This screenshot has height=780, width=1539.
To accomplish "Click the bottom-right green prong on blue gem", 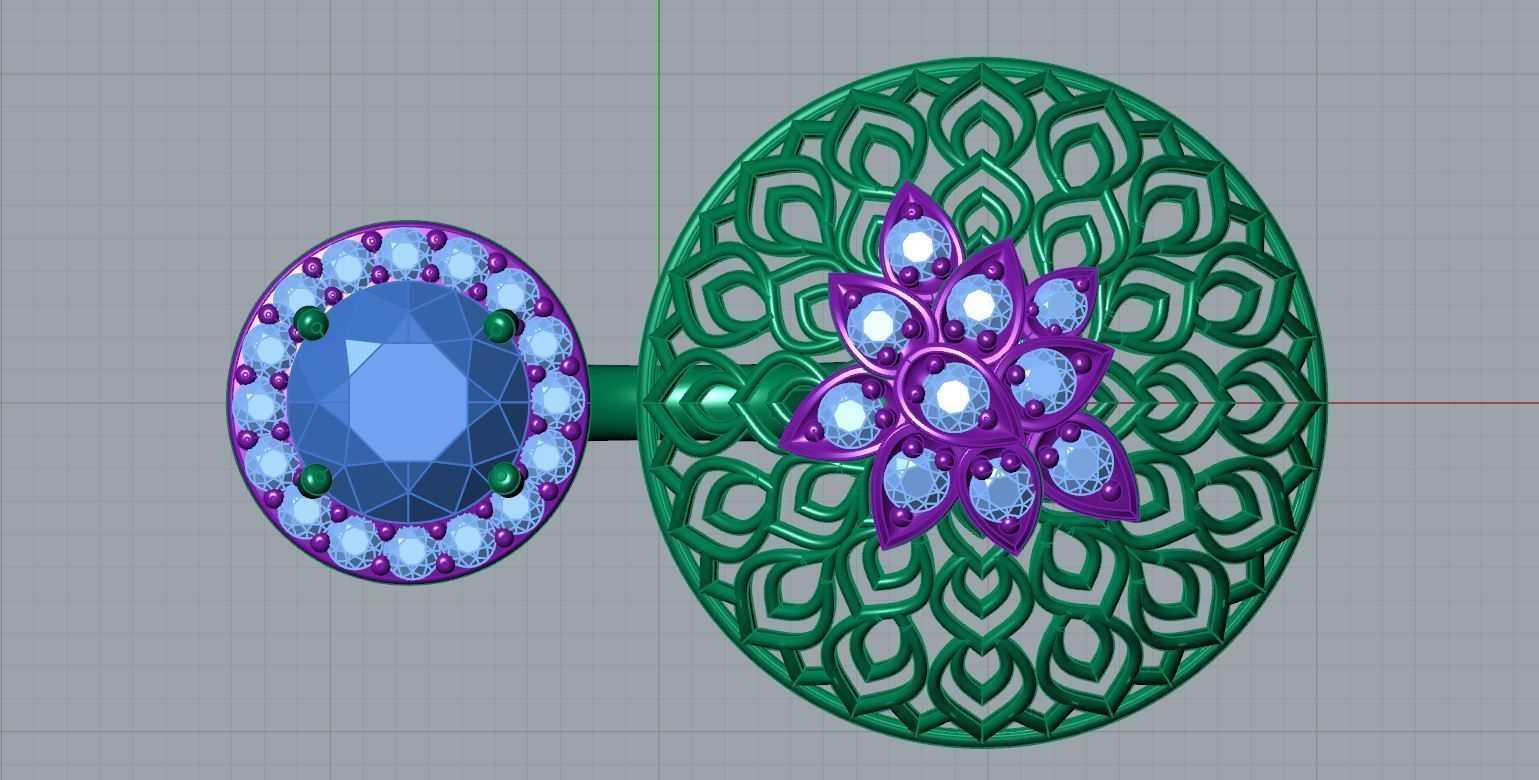I will click(x=504, y=478).
